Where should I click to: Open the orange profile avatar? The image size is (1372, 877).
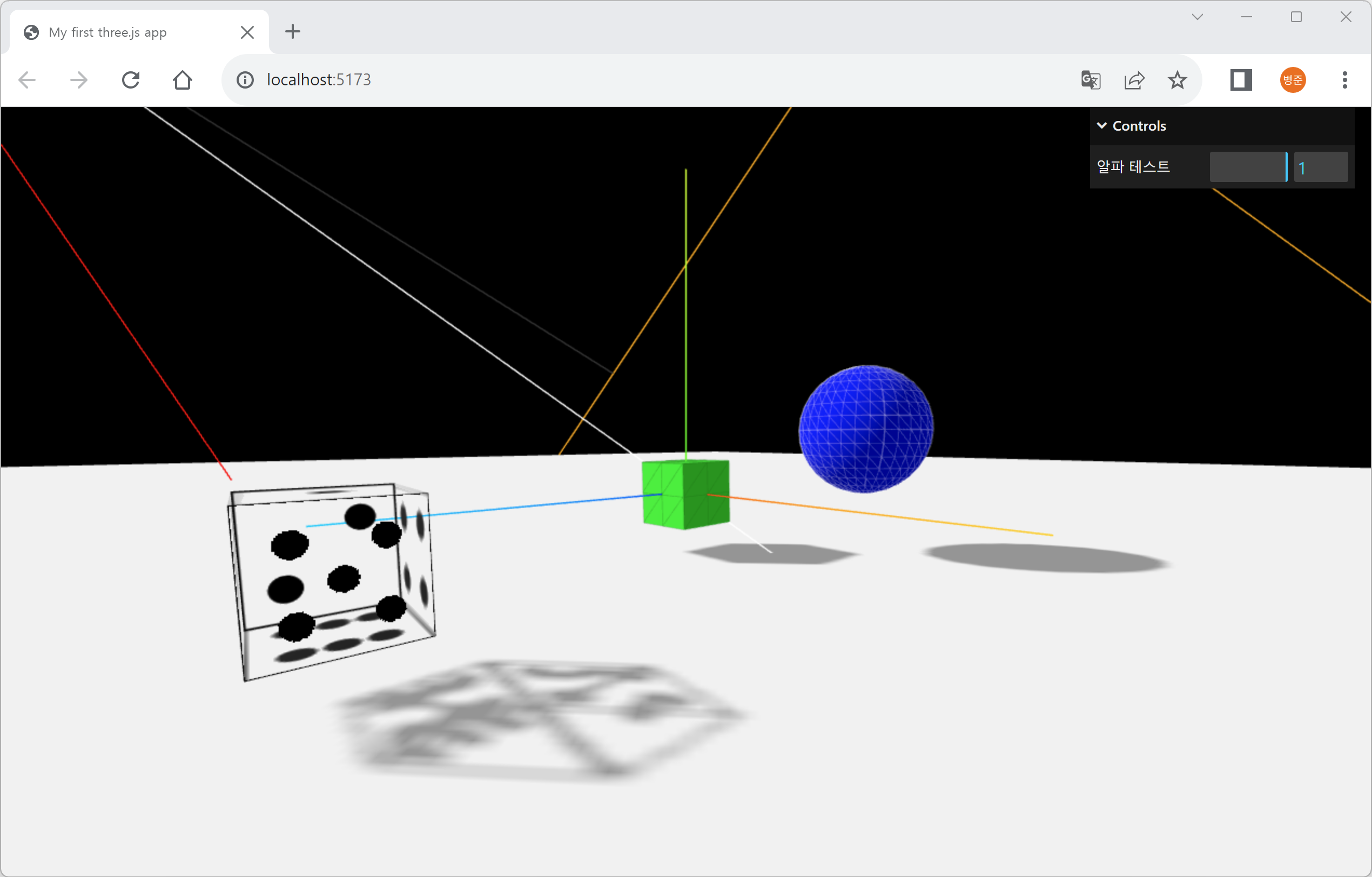point(1293,80)
